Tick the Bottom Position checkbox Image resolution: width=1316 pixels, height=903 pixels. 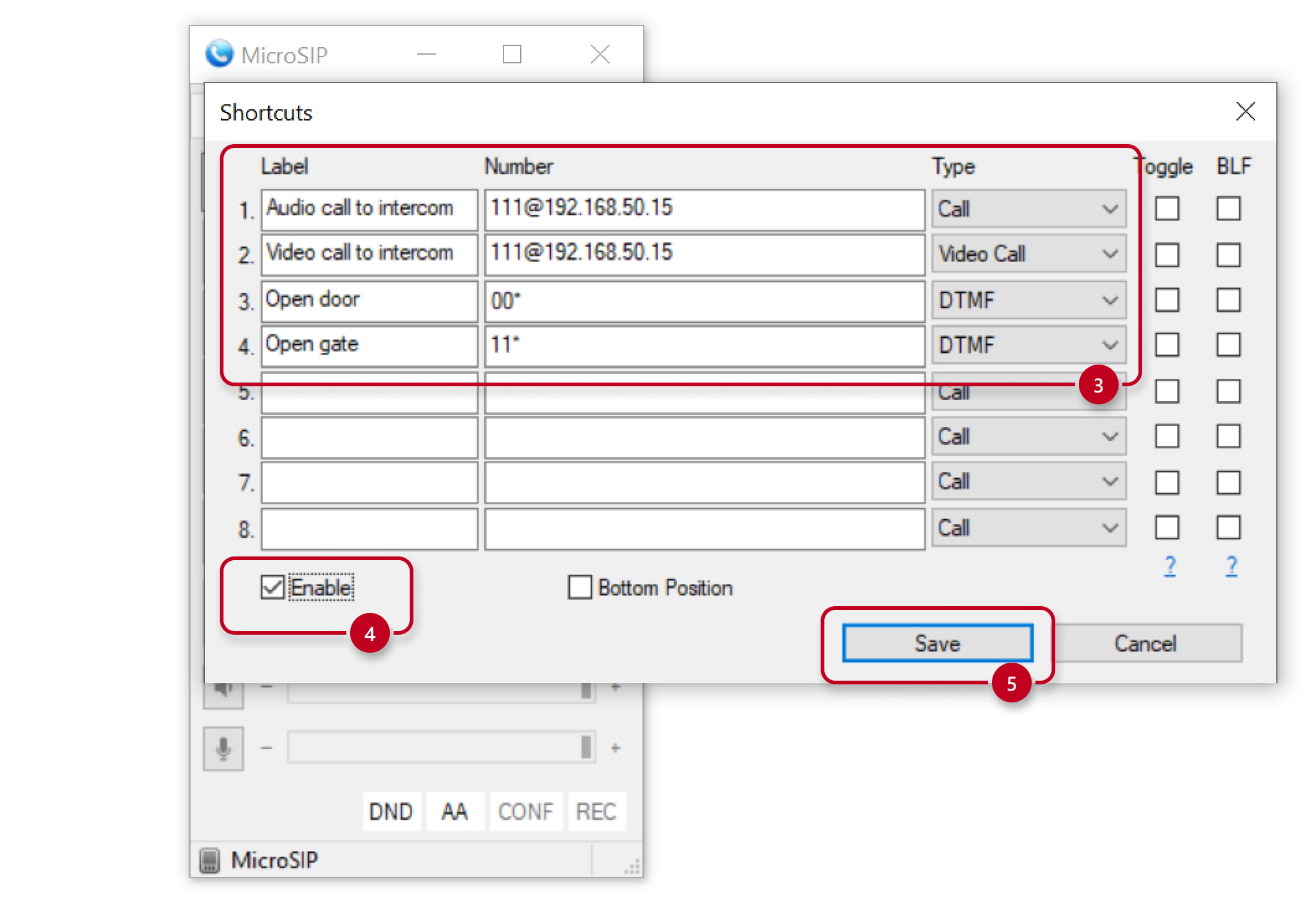[x=580, y=587]
